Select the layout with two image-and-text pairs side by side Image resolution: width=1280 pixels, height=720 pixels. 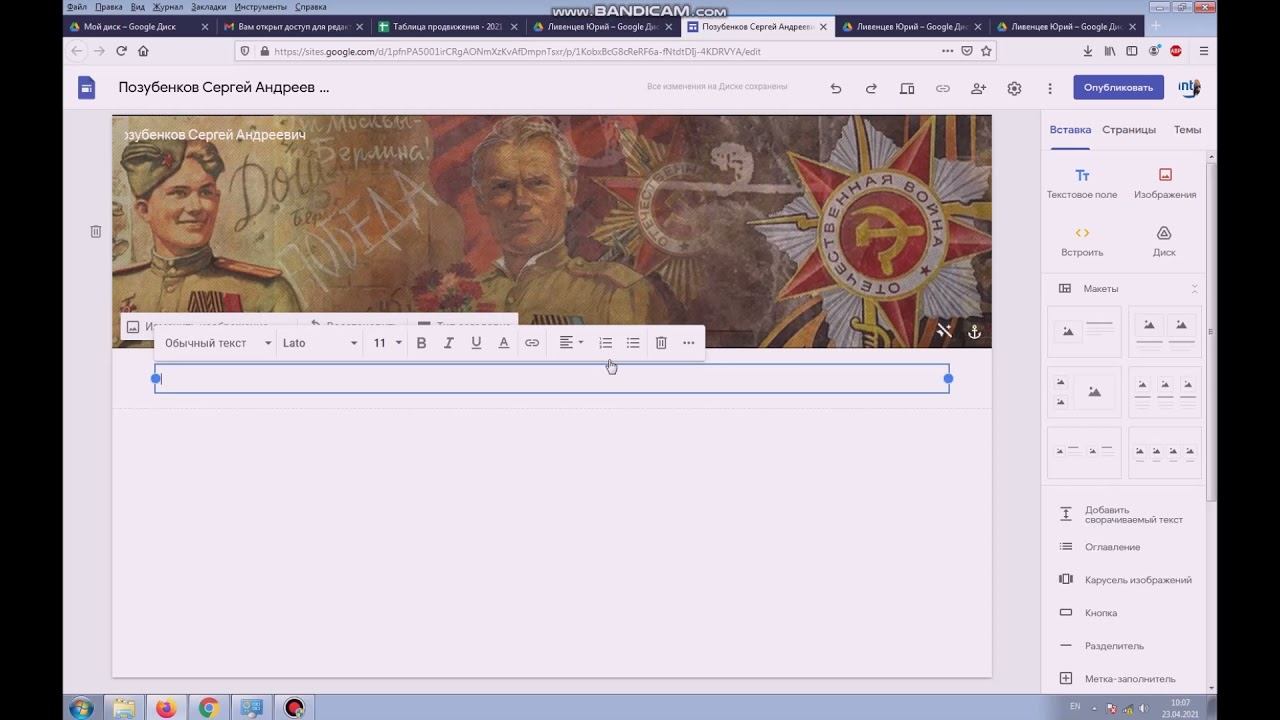click(x=1084, y=453)
